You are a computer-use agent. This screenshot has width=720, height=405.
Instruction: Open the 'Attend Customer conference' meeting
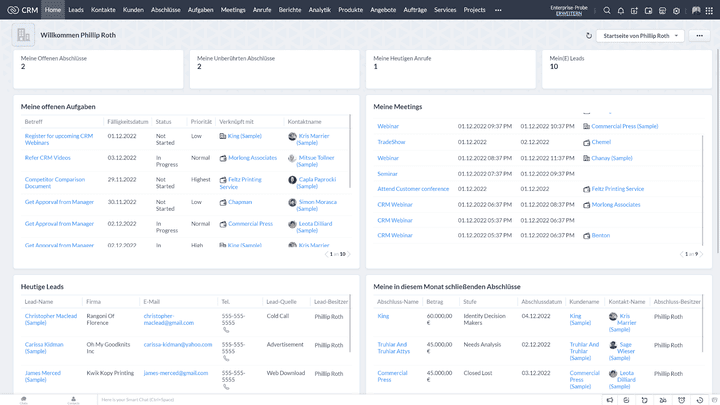click(x=413, y=189)
